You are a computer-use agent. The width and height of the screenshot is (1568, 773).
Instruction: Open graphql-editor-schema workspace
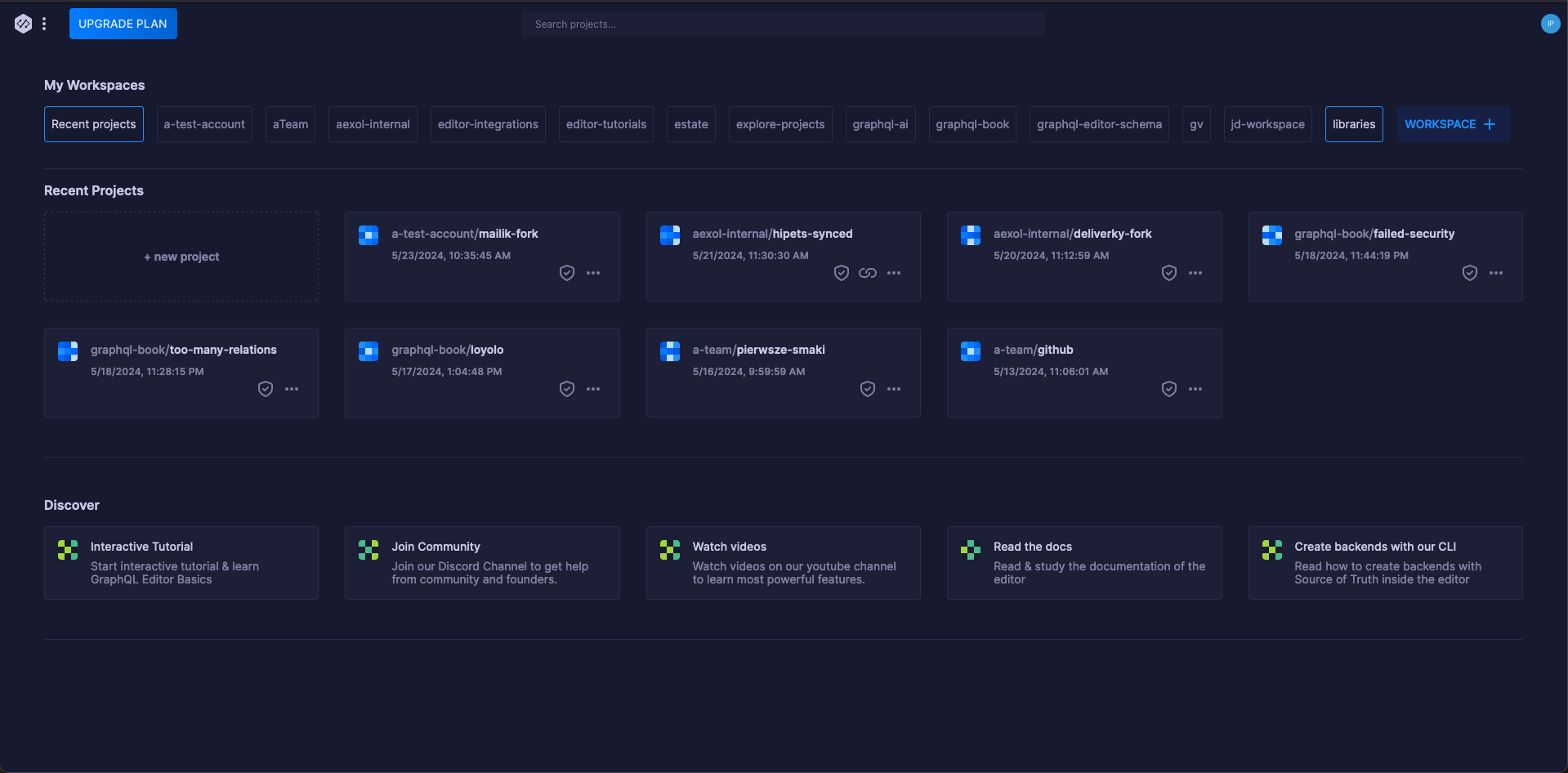pyautogui.click(x=1099, y=124)
